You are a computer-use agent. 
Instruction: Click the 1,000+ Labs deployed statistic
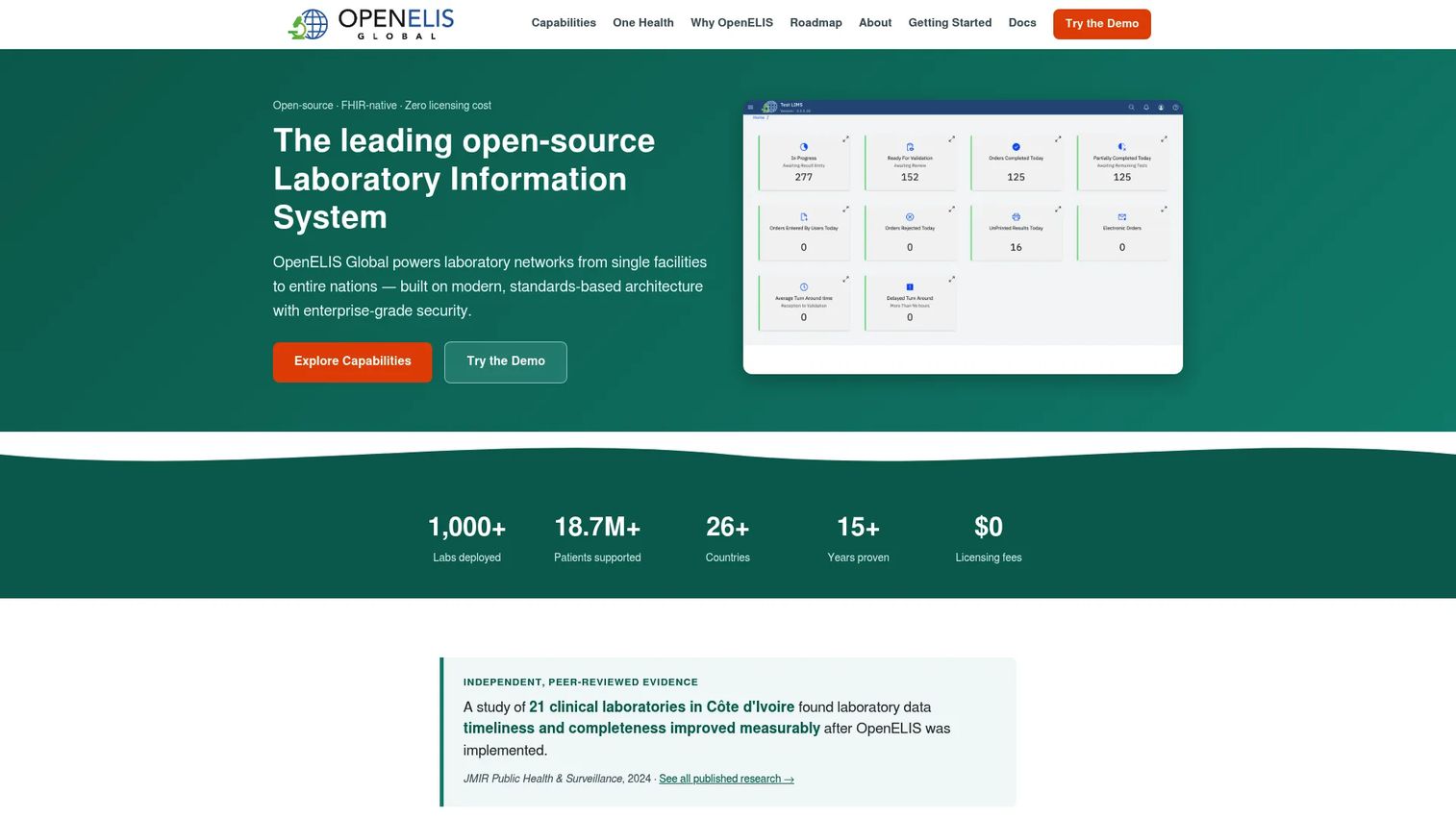[x=466, y=538]
